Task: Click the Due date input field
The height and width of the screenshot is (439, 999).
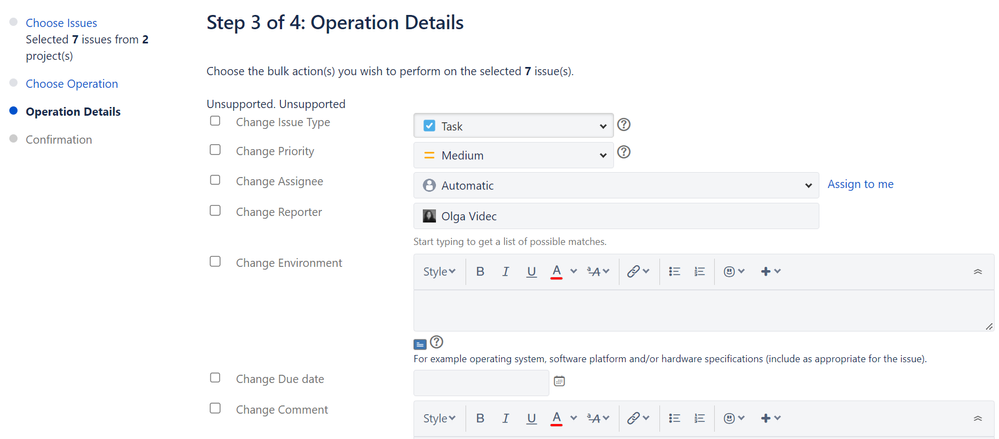Action: tap(481, 382)
